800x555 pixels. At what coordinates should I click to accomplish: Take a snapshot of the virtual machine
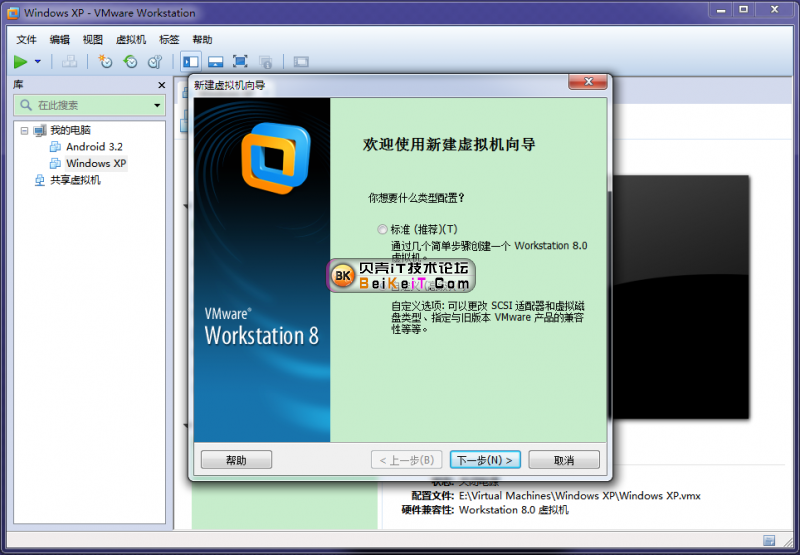click(x=105, y=62)
